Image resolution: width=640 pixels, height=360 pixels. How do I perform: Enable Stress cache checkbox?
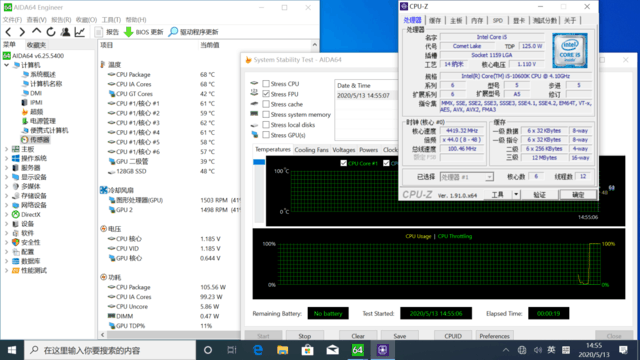(266, 104)
